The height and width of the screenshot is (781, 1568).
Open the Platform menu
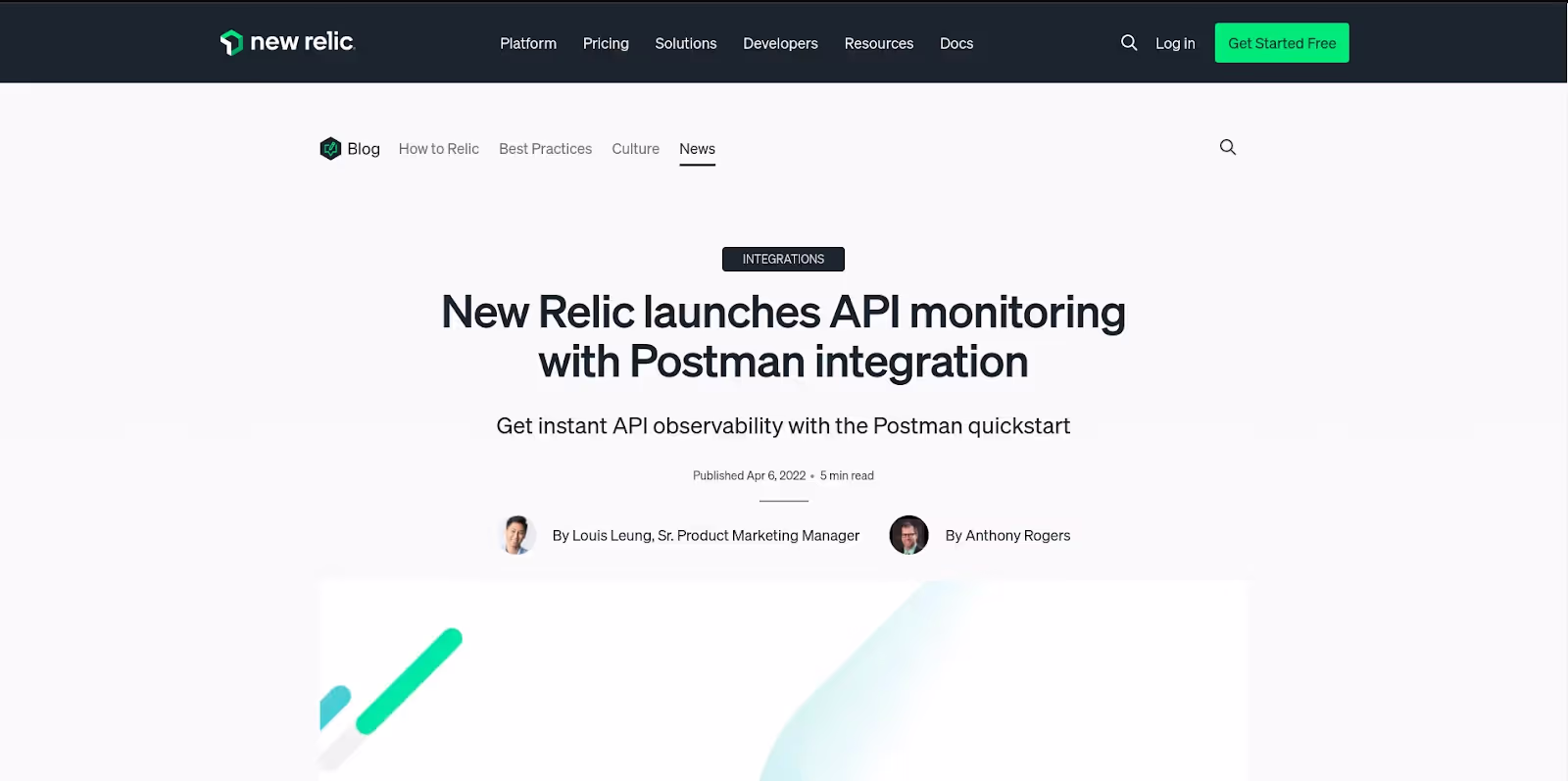pyautogui.click(x=528, y=43)
